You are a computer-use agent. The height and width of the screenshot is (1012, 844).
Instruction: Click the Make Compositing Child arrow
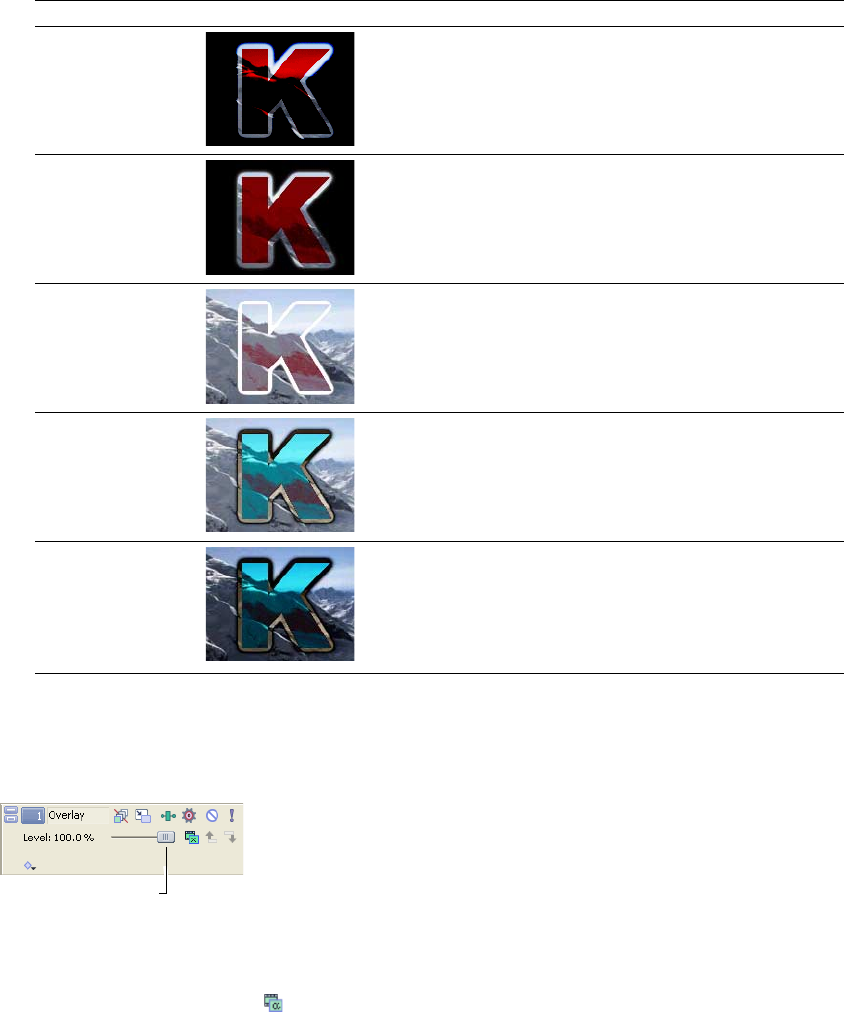[231, 837]
